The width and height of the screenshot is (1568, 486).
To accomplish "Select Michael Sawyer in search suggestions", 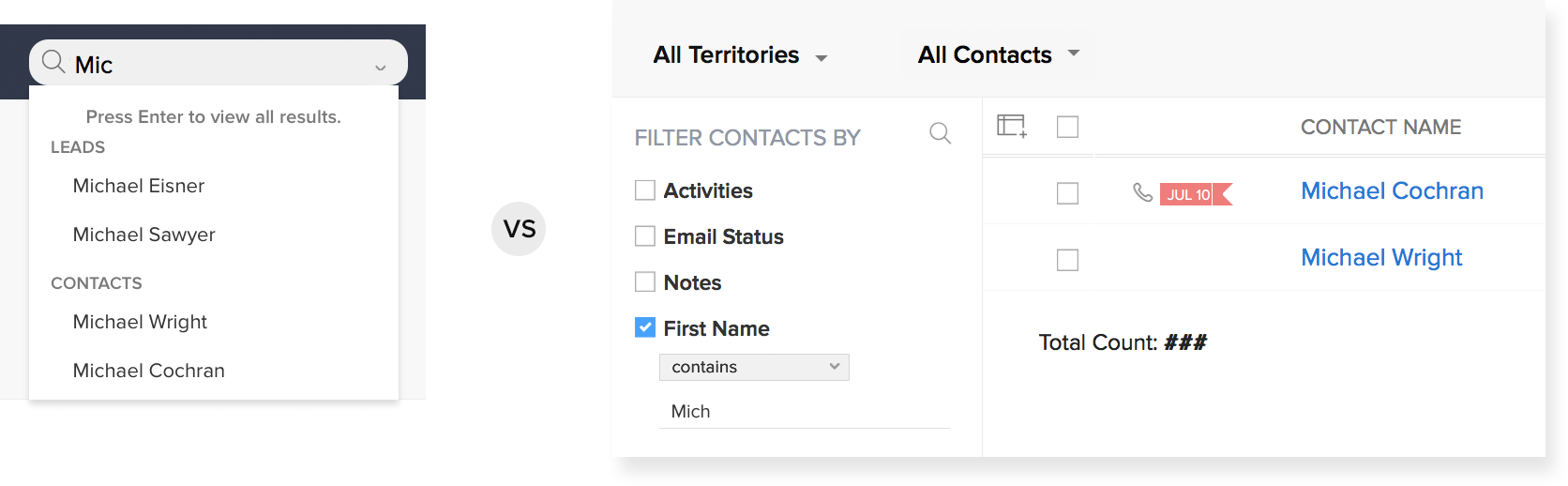I will (x=144, y=235).
